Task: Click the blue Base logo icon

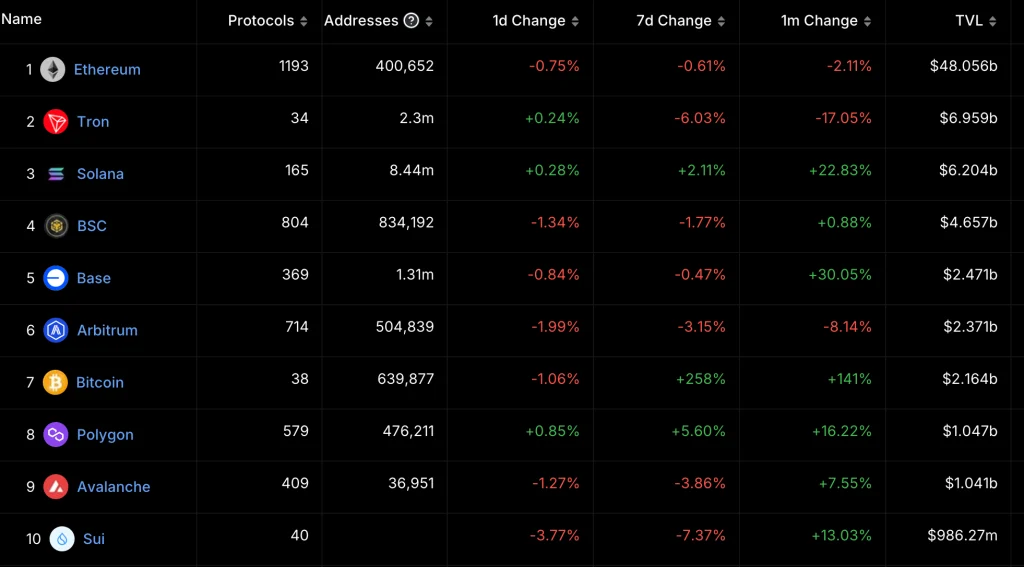Action: click(56, 278)
